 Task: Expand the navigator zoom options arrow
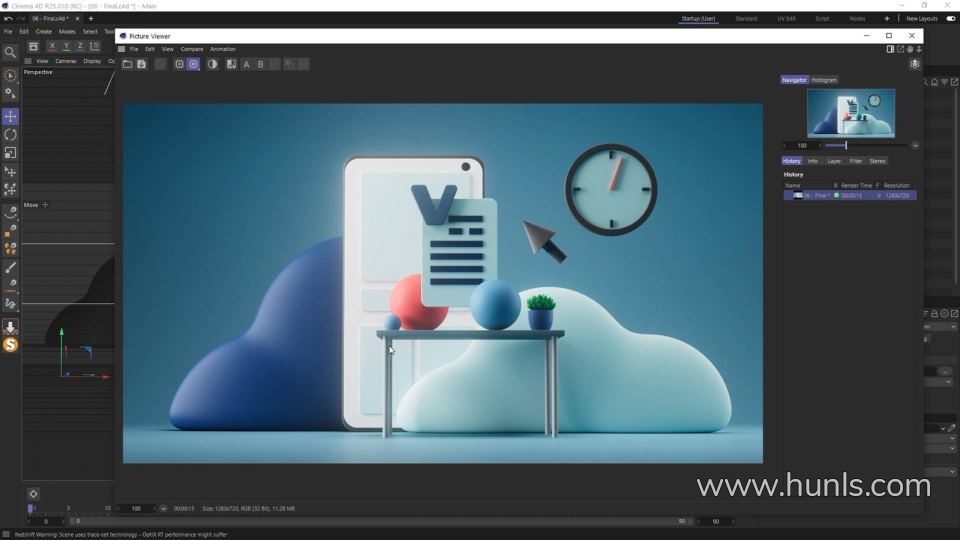(x=915, y=146)
